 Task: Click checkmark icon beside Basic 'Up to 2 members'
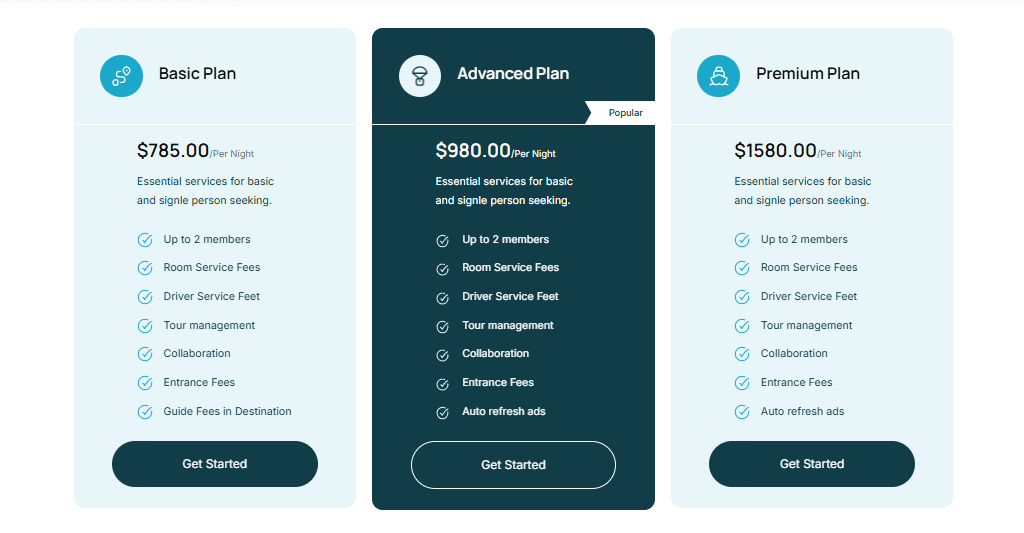click(144, 240)
